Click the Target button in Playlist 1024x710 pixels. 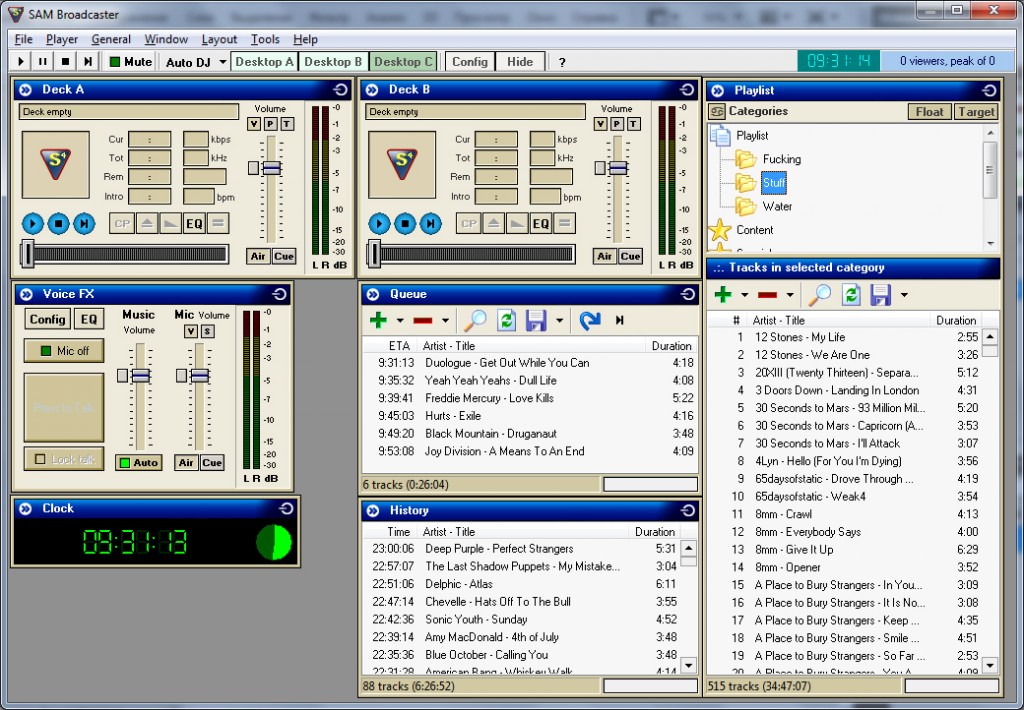click(976, 112)
